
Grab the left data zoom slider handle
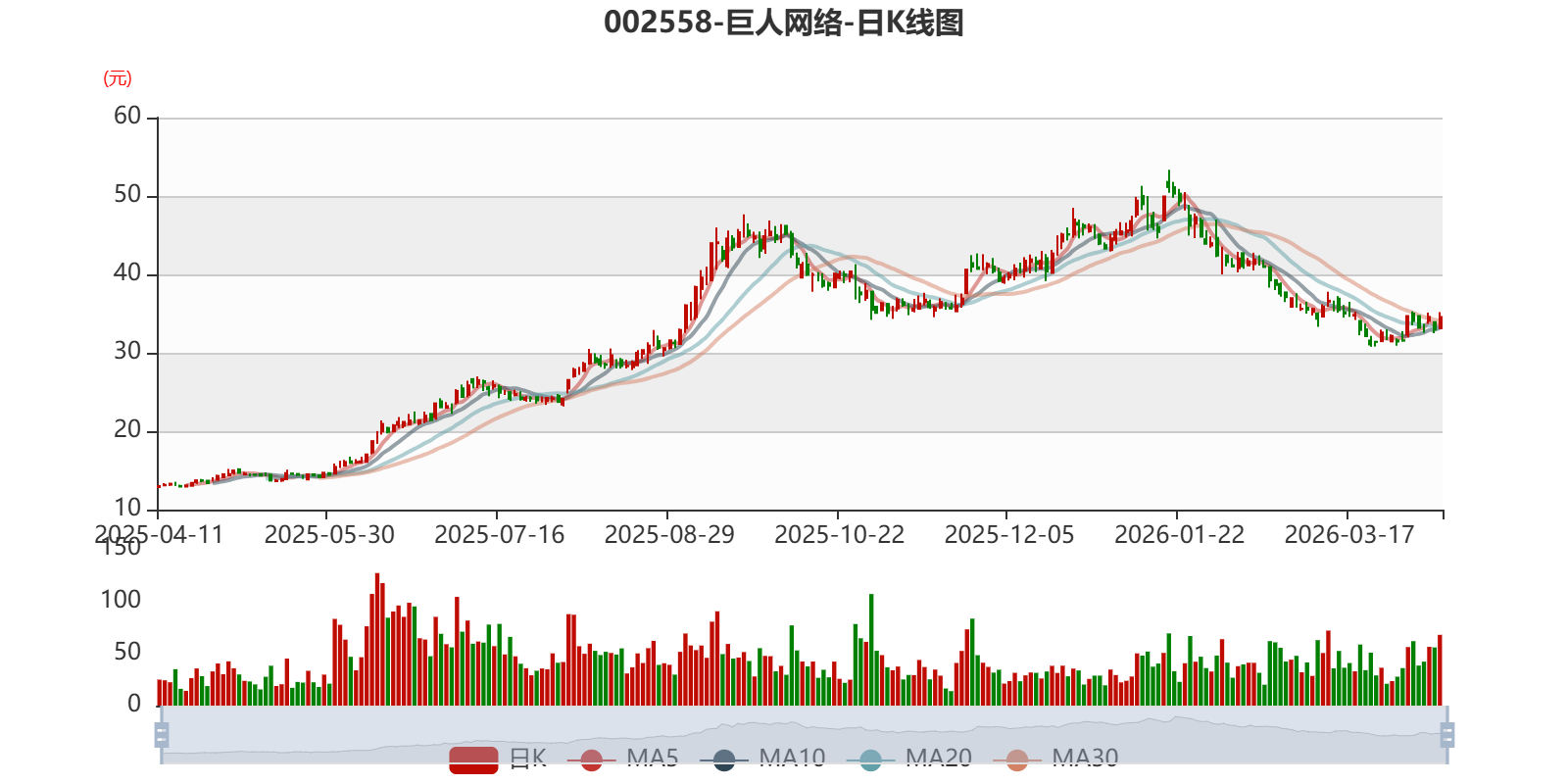coord(162,734)
